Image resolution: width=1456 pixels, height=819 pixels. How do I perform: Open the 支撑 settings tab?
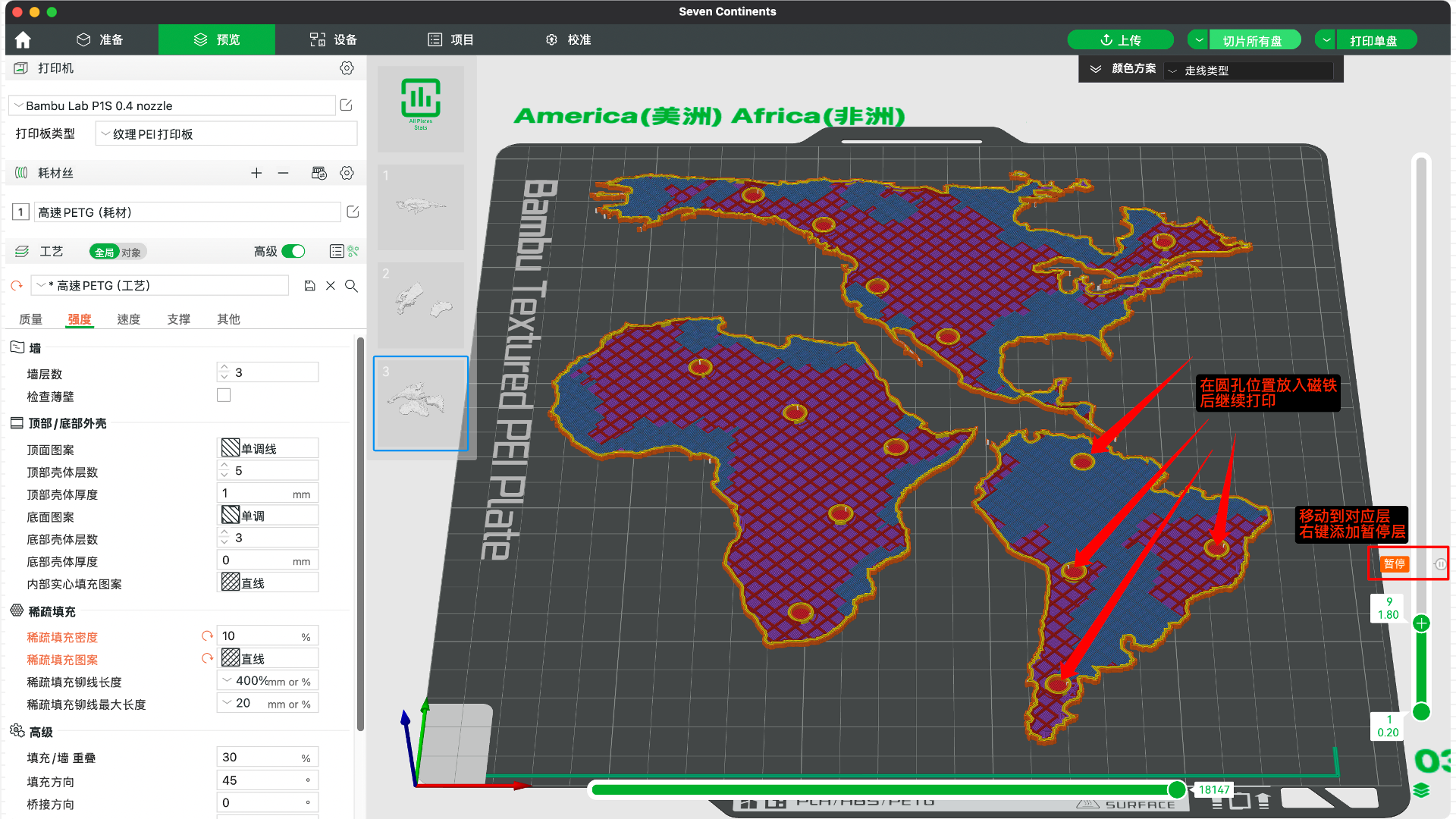179,319
